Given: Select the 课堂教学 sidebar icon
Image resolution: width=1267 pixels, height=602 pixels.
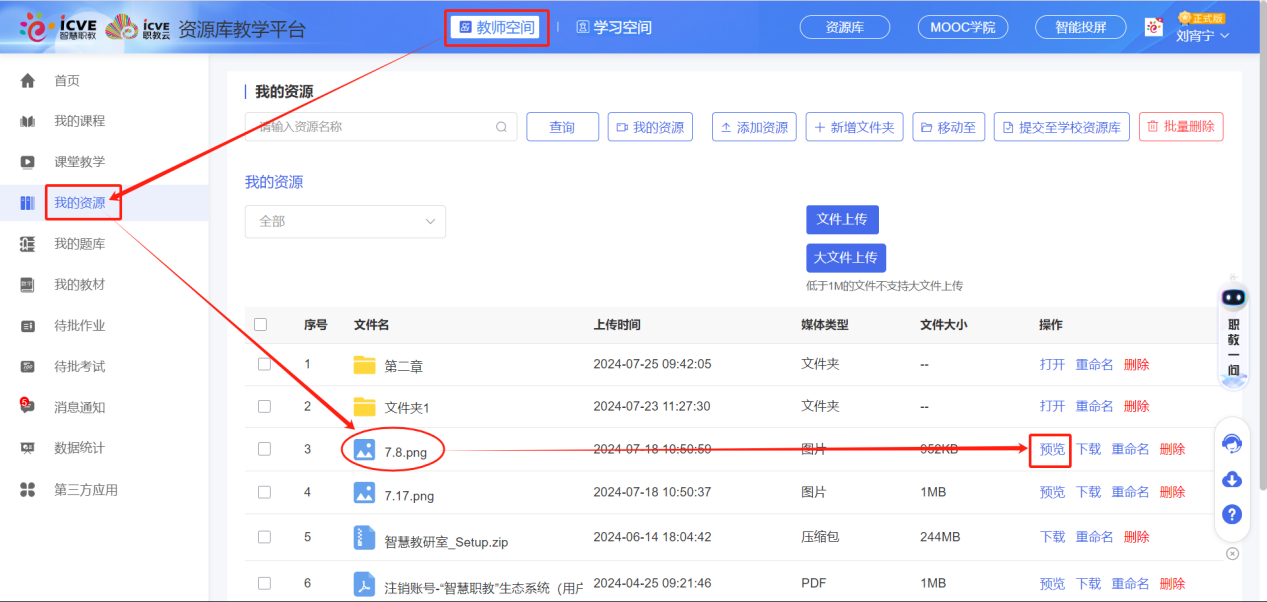Looking at the screenshot, I should click(28, 161).
